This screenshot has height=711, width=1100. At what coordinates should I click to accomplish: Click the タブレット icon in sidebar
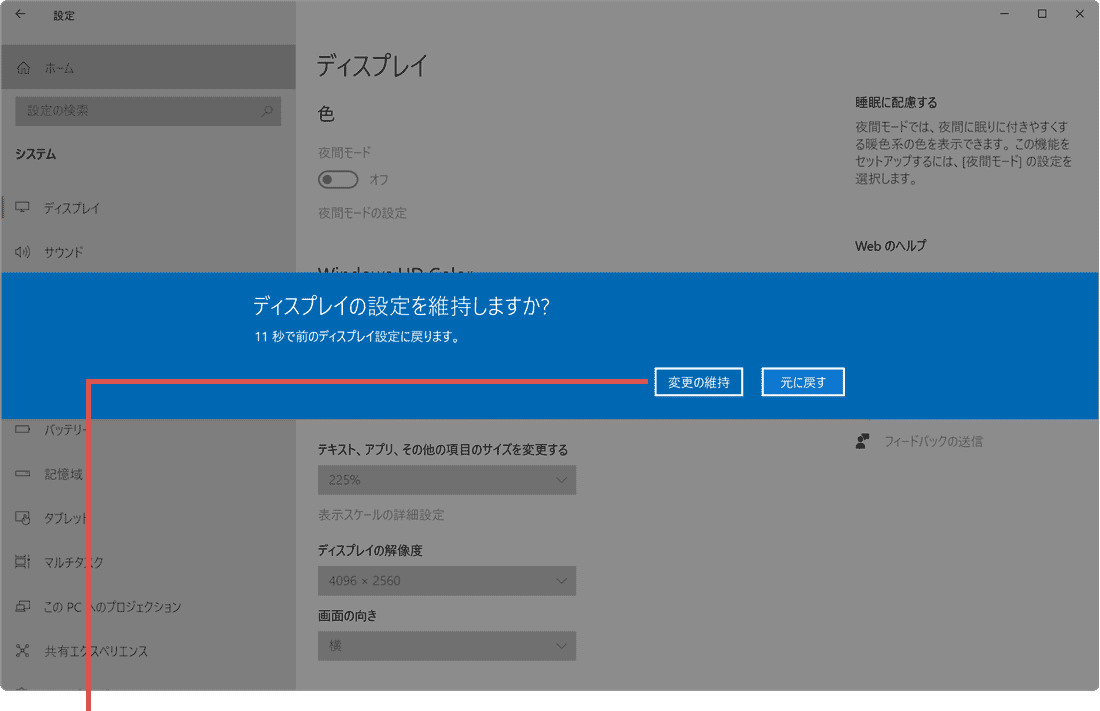[x=22, y=518]
